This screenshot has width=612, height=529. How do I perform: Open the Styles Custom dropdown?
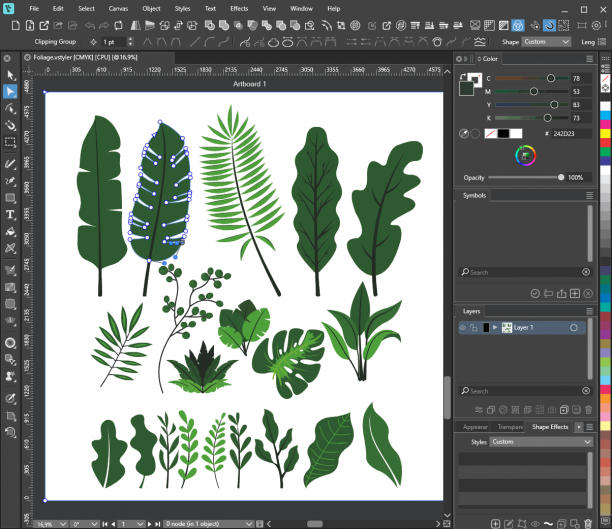tap(541, 442)
